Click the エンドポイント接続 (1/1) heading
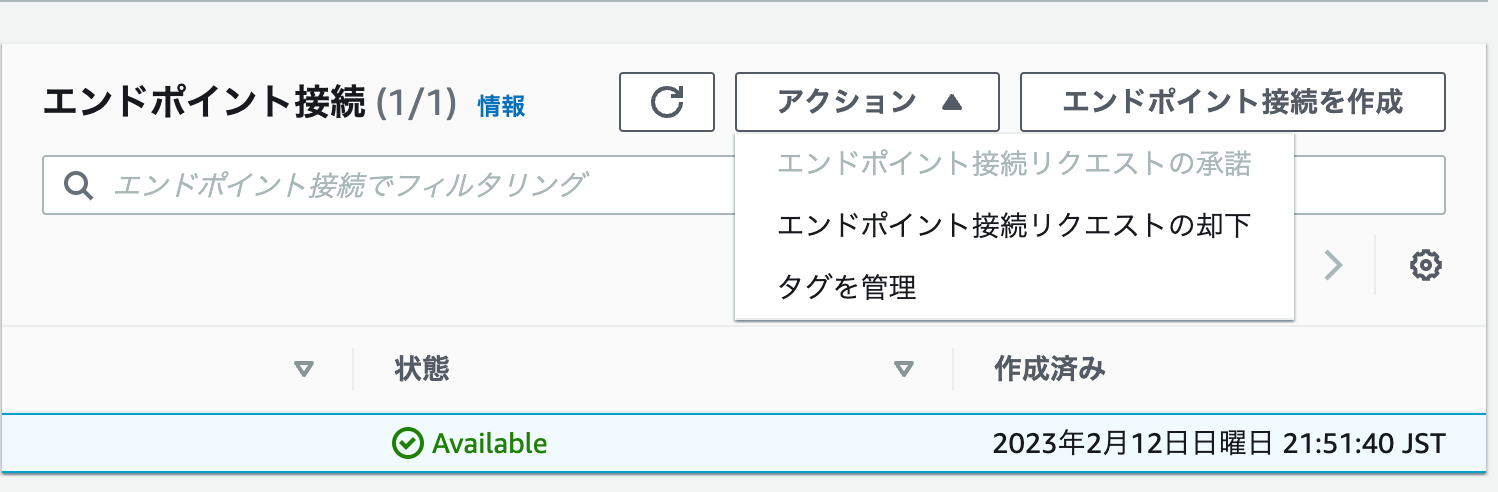 point(249,103)
